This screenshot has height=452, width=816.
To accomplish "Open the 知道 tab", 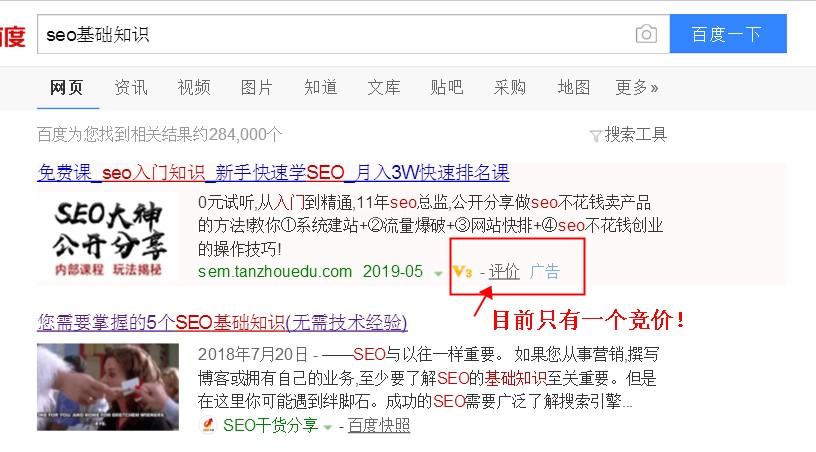I will 321,87.
